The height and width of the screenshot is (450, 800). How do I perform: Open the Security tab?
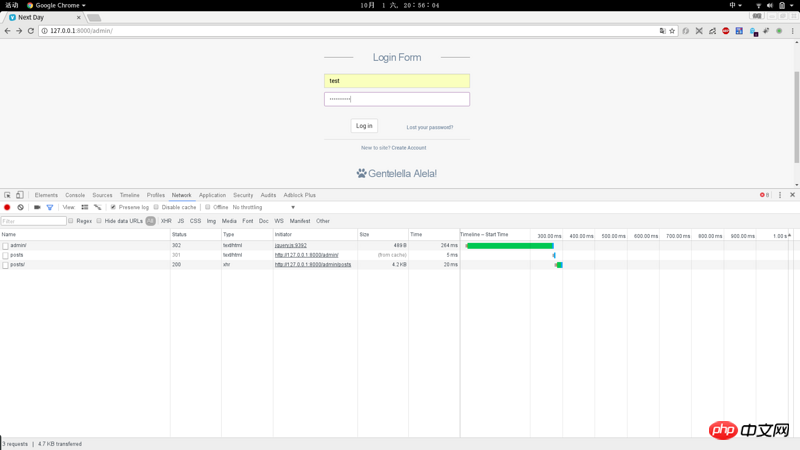pyautogui.click(x=243, y=195)
